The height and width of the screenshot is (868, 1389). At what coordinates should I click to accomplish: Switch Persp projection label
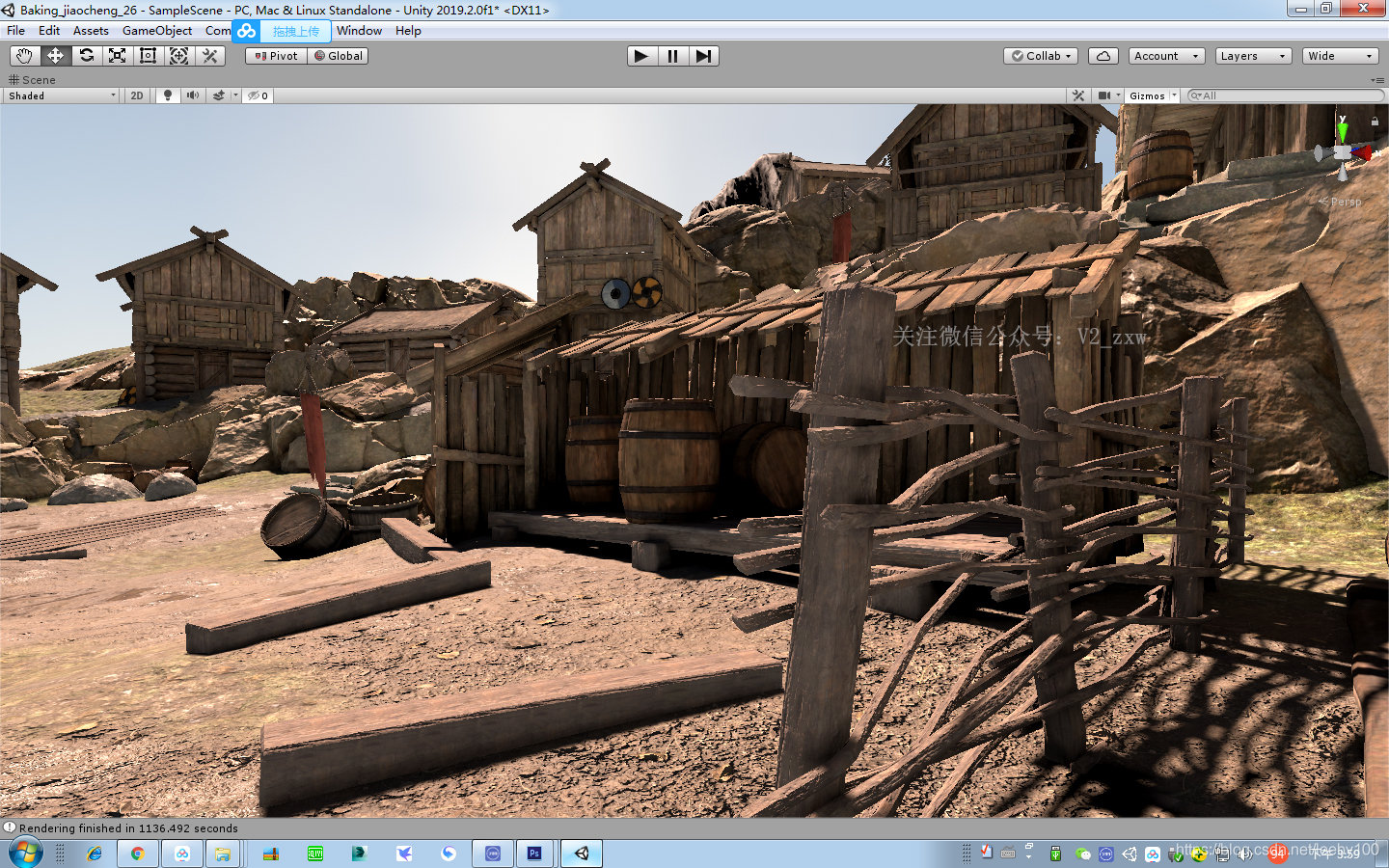[1341, 202]
